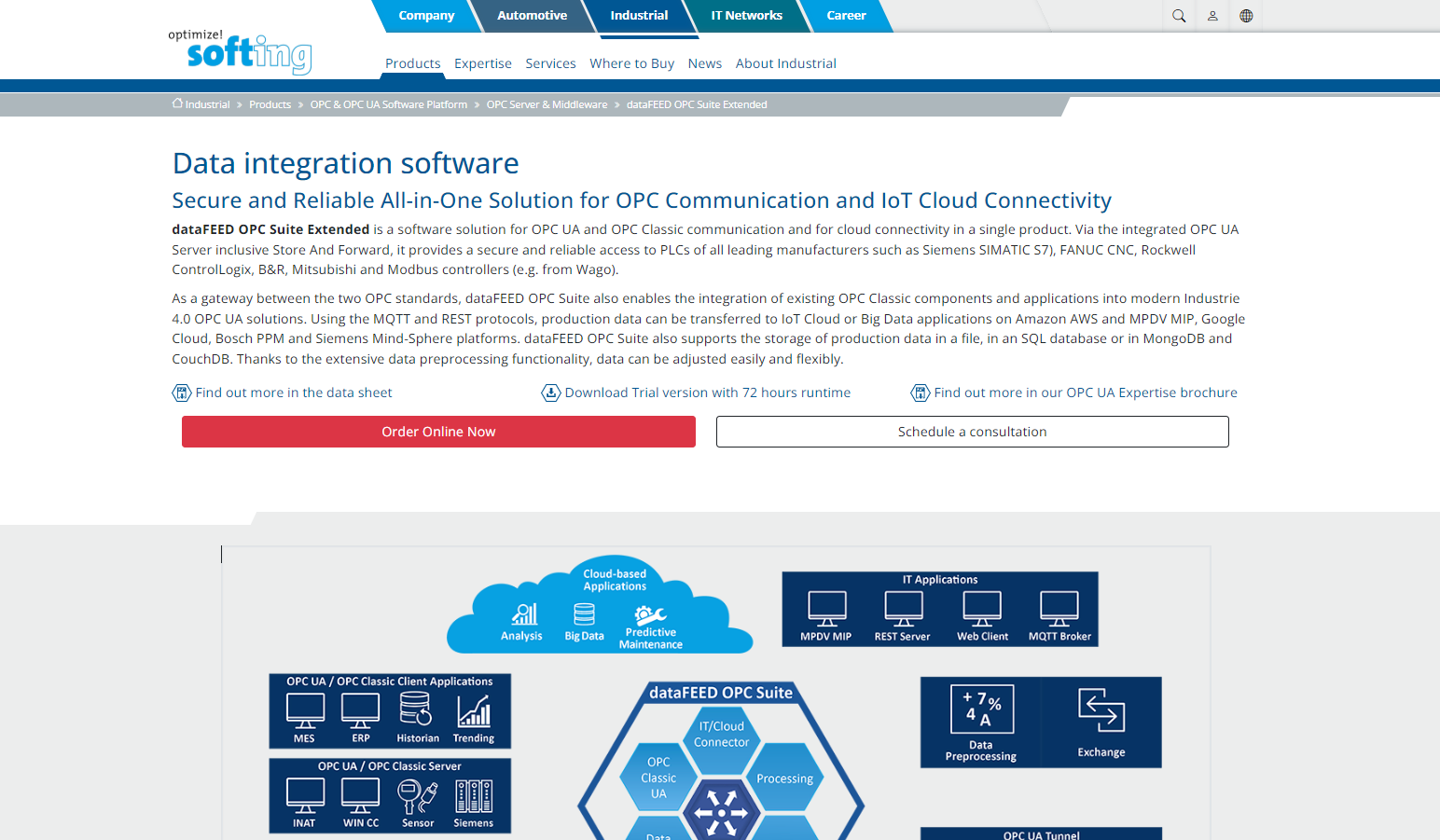This screenshot has height=840, width=1440.
Task: Open the Services menu
Action: [550, 63]
